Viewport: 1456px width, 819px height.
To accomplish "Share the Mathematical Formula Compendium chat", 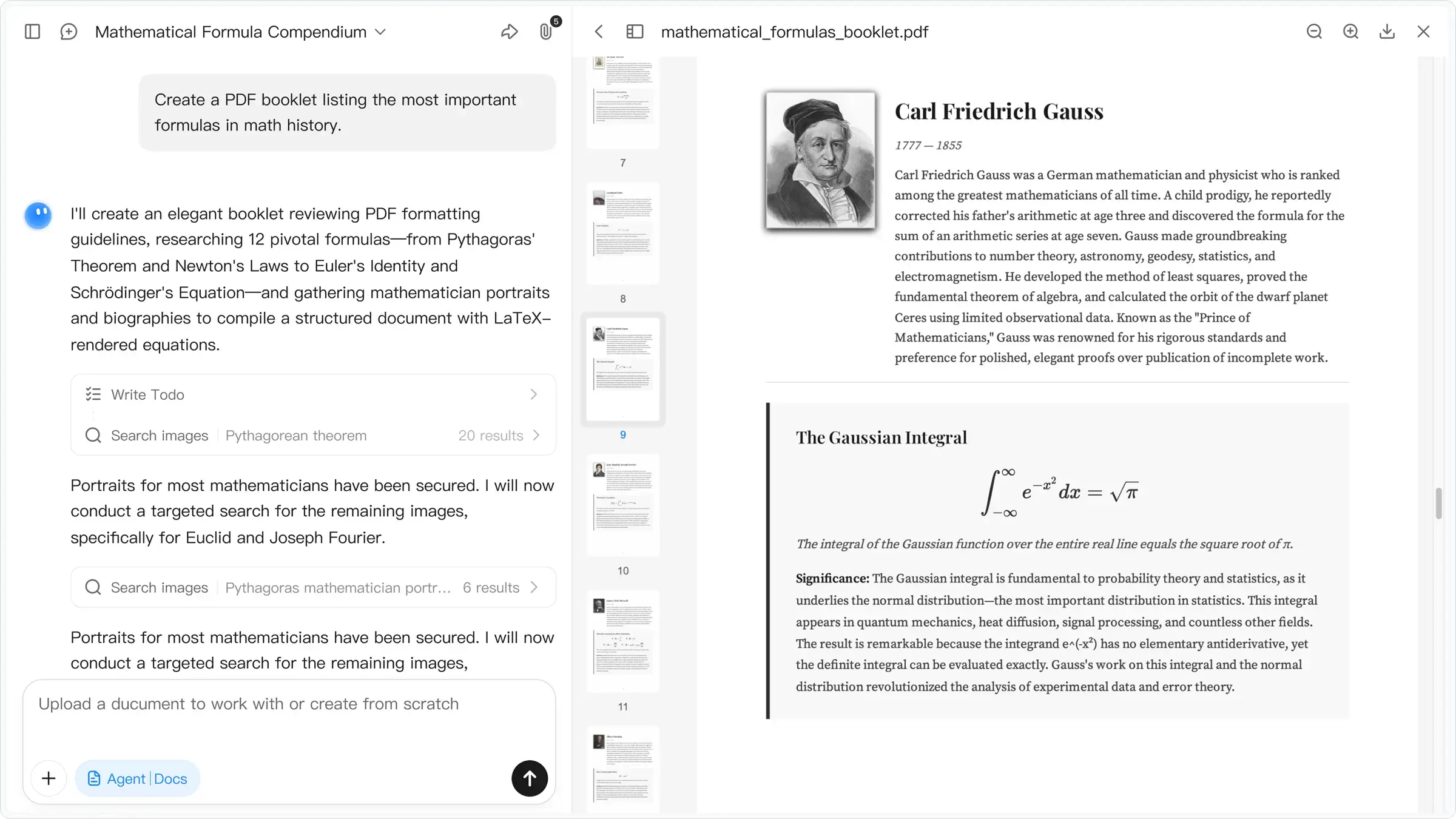I will [510, 31].
